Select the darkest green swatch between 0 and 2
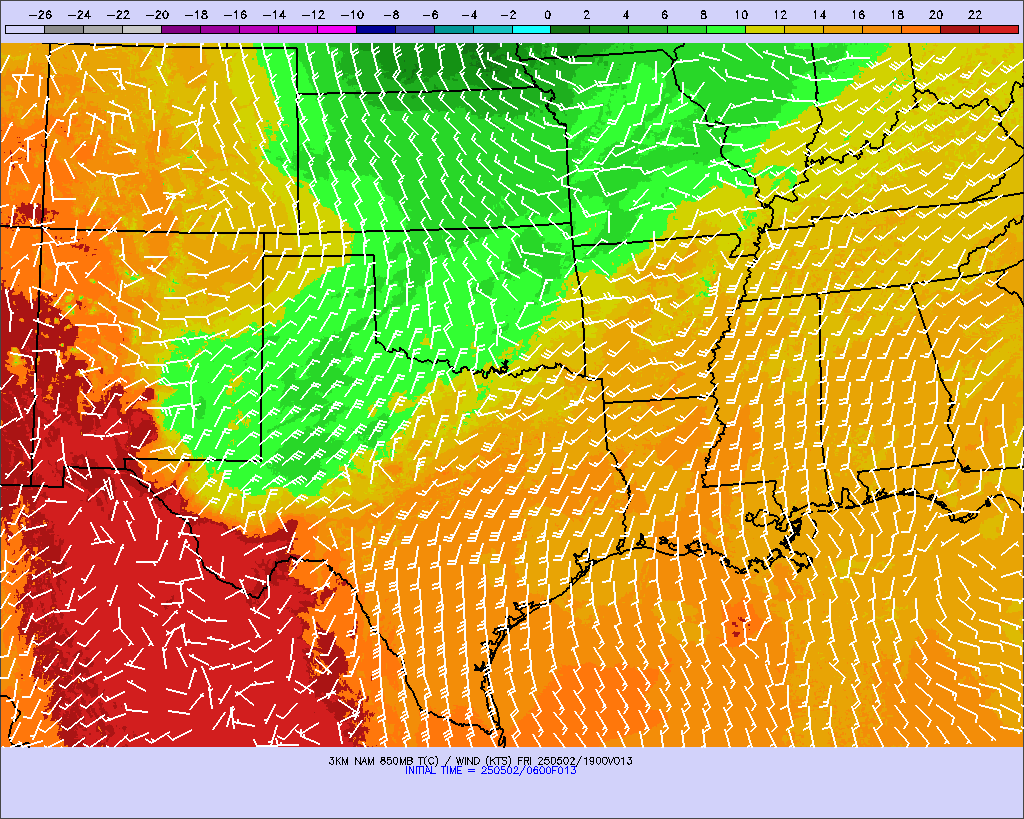Viewport: 1024px width, 819px height. point(570,29)
